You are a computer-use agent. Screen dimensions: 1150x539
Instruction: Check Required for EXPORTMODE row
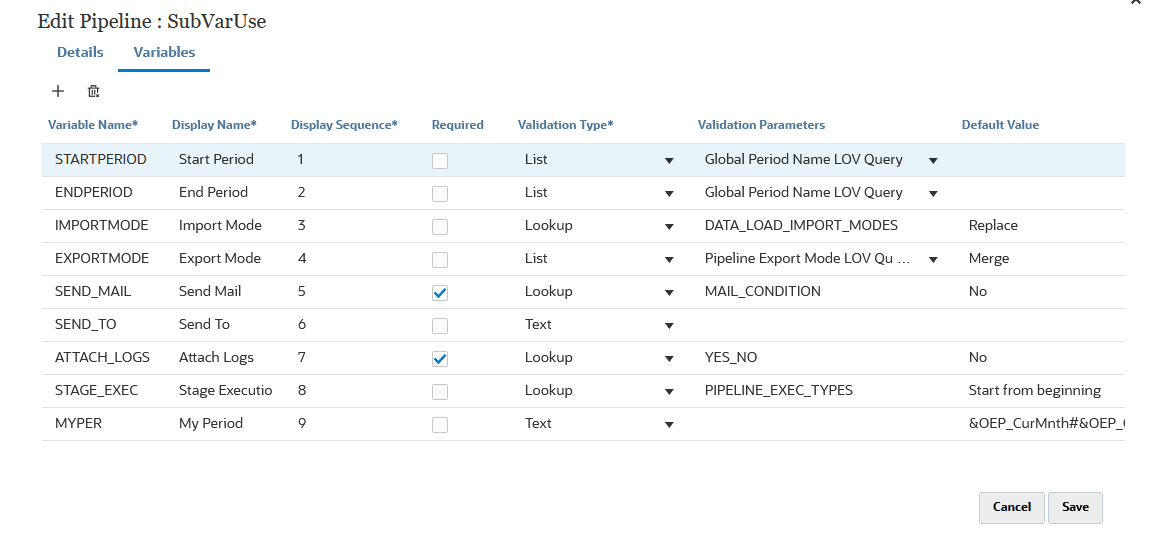click(440, 260)
